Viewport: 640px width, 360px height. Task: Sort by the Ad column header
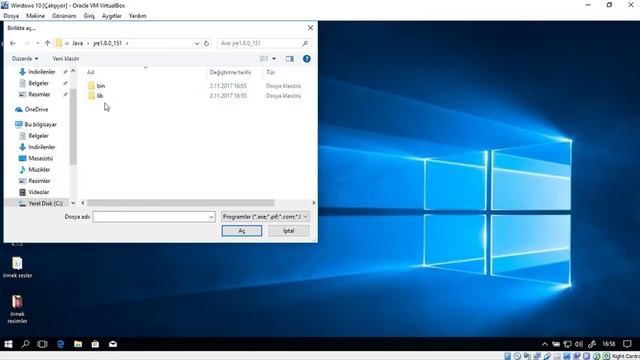(91, 72)
